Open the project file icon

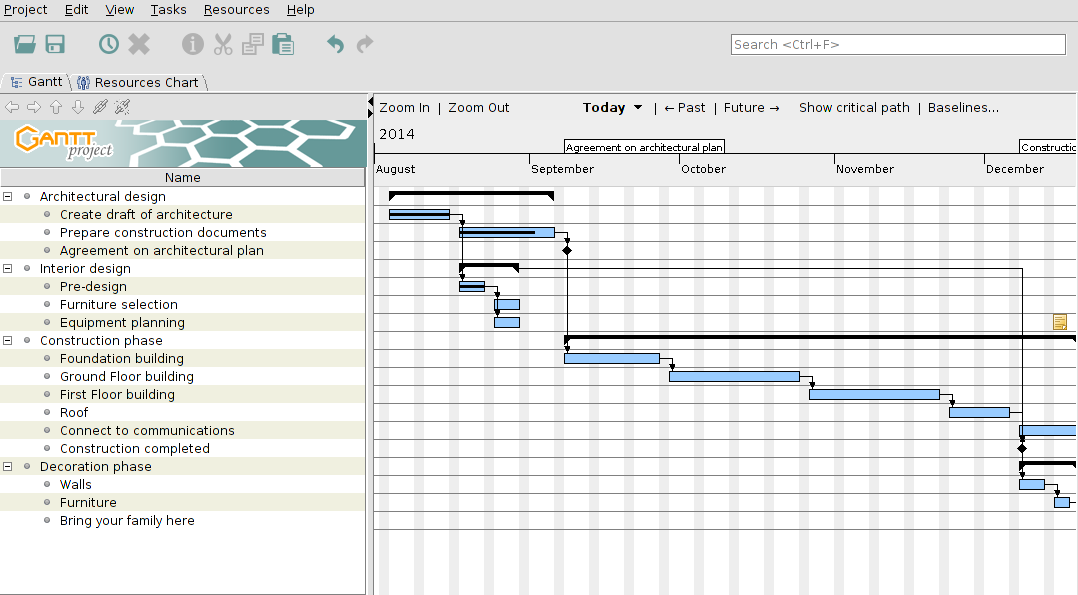pos(25,45)
